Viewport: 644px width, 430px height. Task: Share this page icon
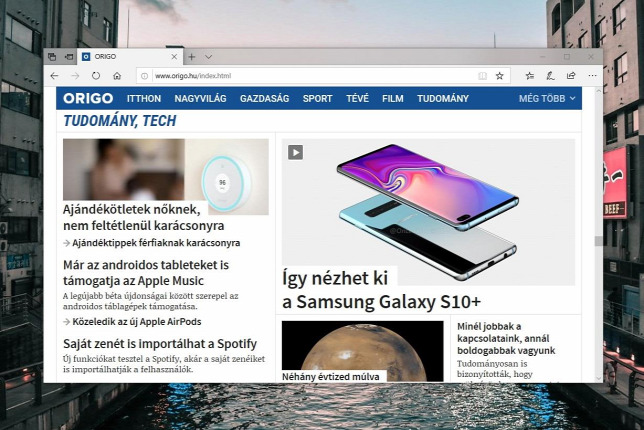point(571,76)
